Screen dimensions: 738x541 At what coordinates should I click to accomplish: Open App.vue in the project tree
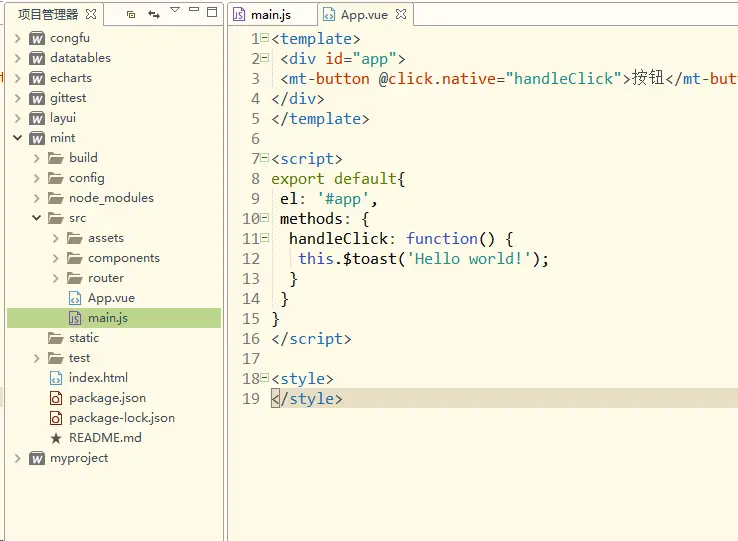click(x=111, y=298)
